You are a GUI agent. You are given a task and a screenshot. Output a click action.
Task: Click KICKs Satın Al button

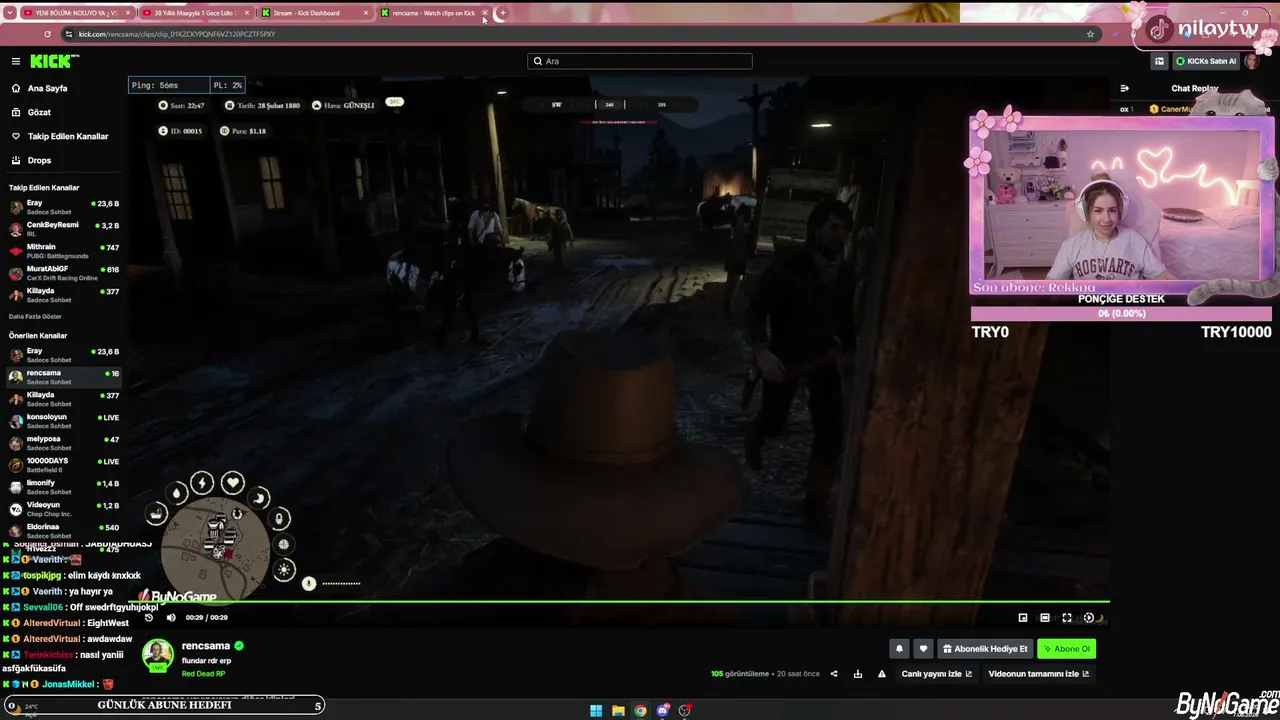[x=1206, y=61]
